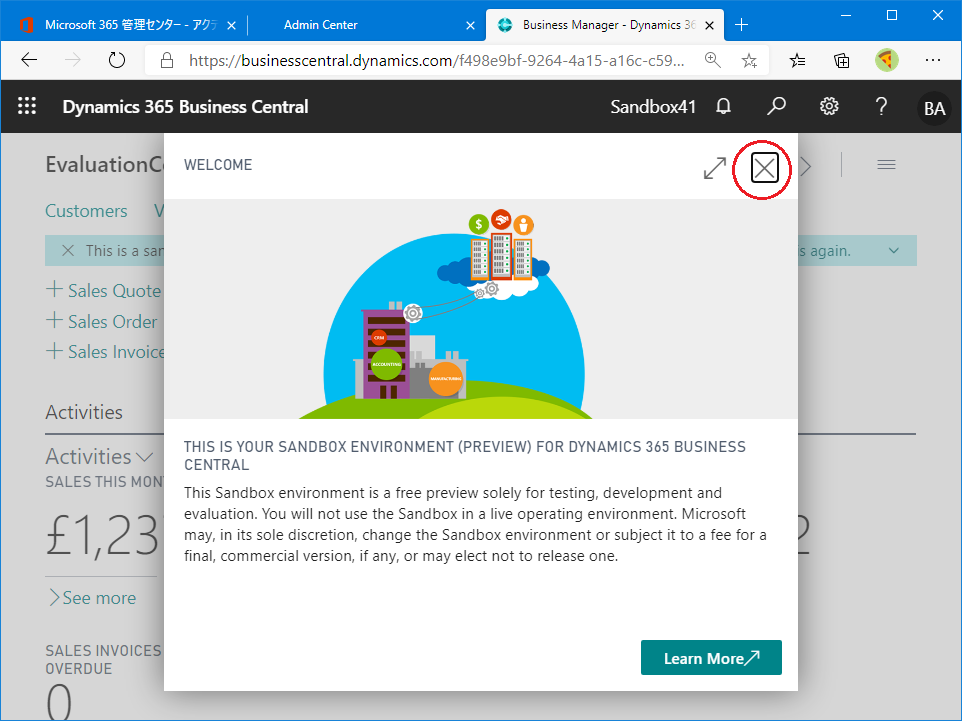Viewport: 962px width, 721px height.
Task: Open the help question mark menu
Action: tap(882, 106)
